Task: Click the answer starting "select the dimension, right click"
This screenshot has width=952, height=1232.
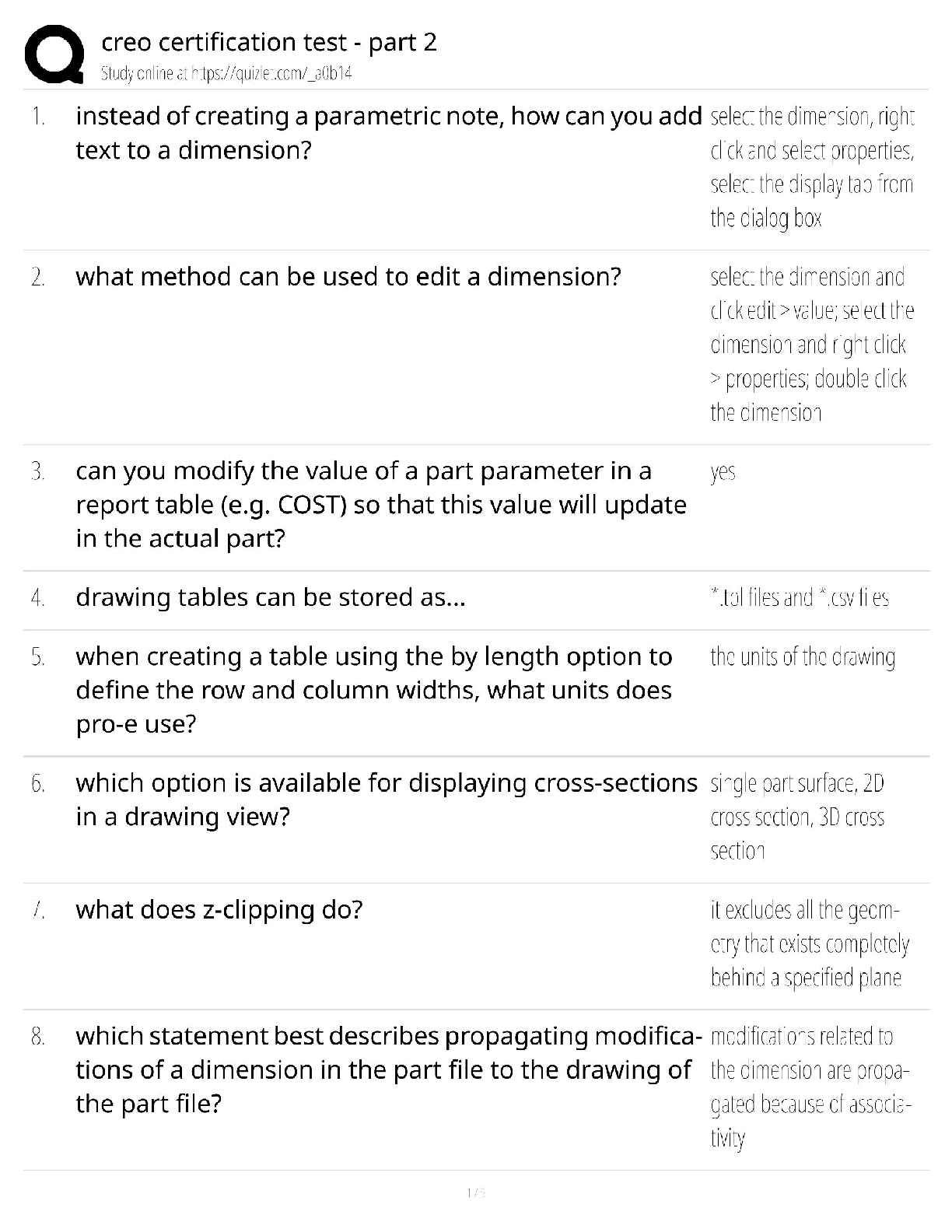Action: pos(812,167)
